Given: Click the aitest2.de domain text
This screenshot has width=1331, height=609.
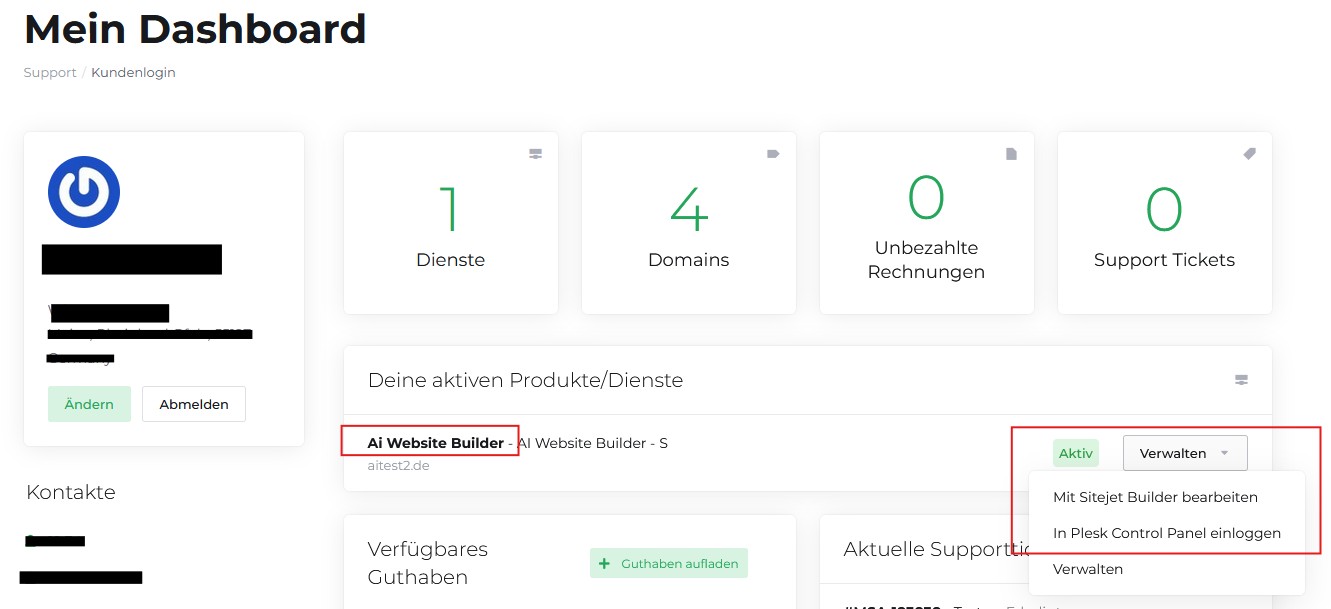Looking at the screenshot, I should (399, 466).
